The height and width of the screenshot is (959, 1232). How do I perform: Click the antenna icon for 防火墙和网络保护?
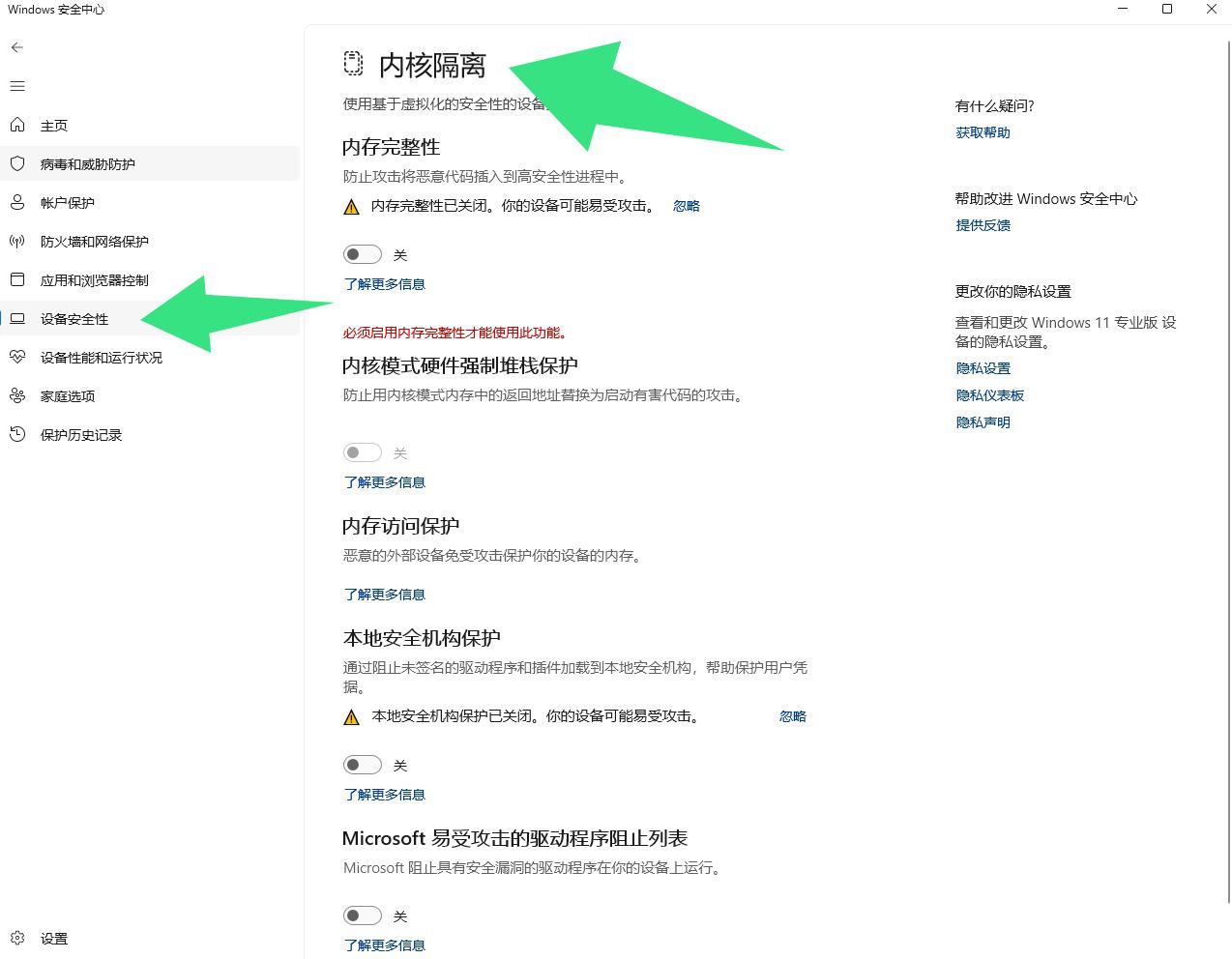17,241
